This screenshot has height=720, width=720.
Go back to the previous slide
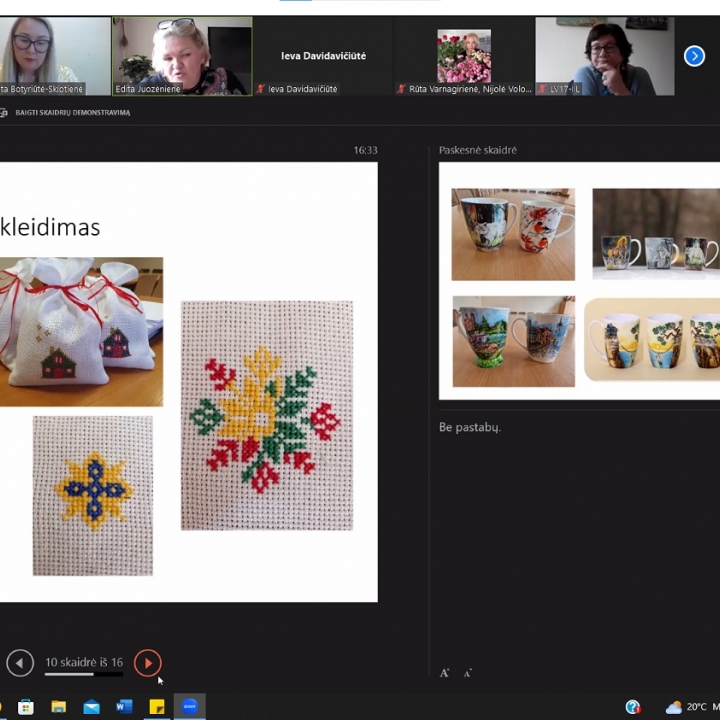click(x=19, y=662)
